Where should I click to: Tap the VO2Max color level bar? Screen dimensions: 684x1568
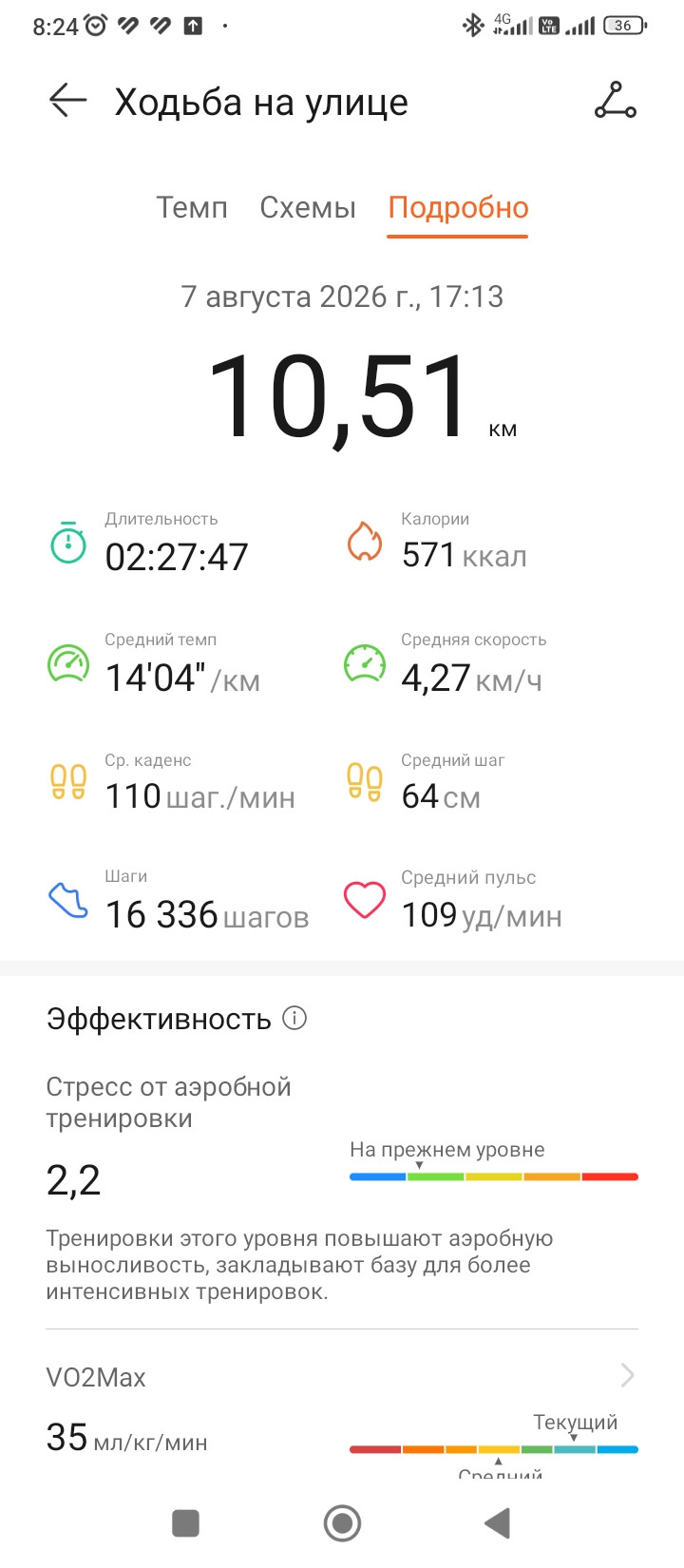click(x=494, y=1449)
